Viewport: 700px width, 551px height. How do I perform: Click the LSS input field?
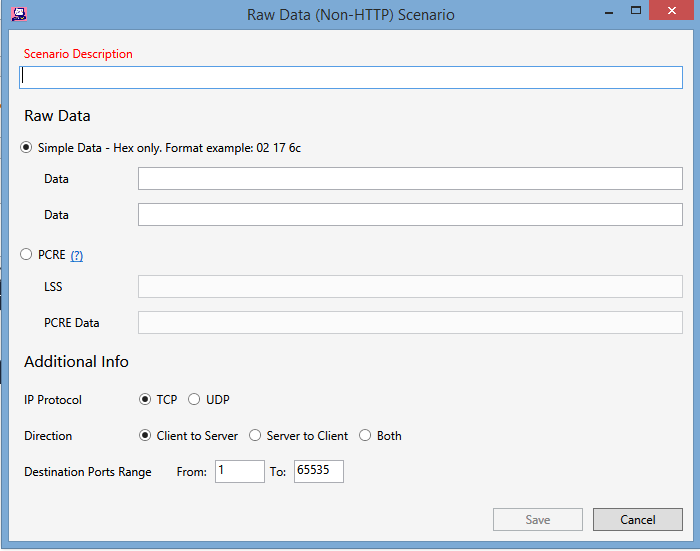click(410, 287)
